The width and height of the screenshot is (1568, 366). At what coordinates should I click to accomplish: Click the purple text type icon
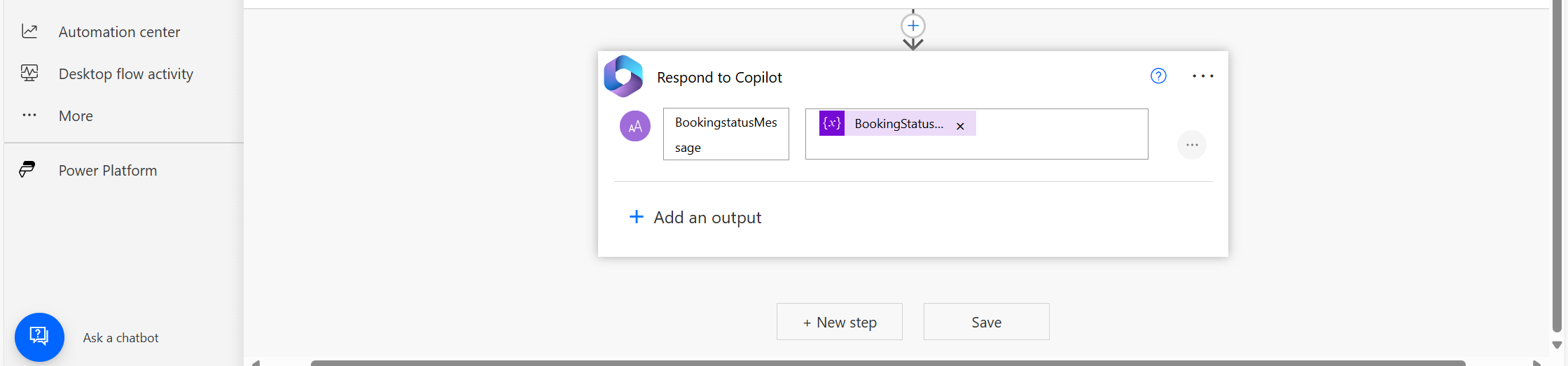pyautogui.click(x=634, y=126)
